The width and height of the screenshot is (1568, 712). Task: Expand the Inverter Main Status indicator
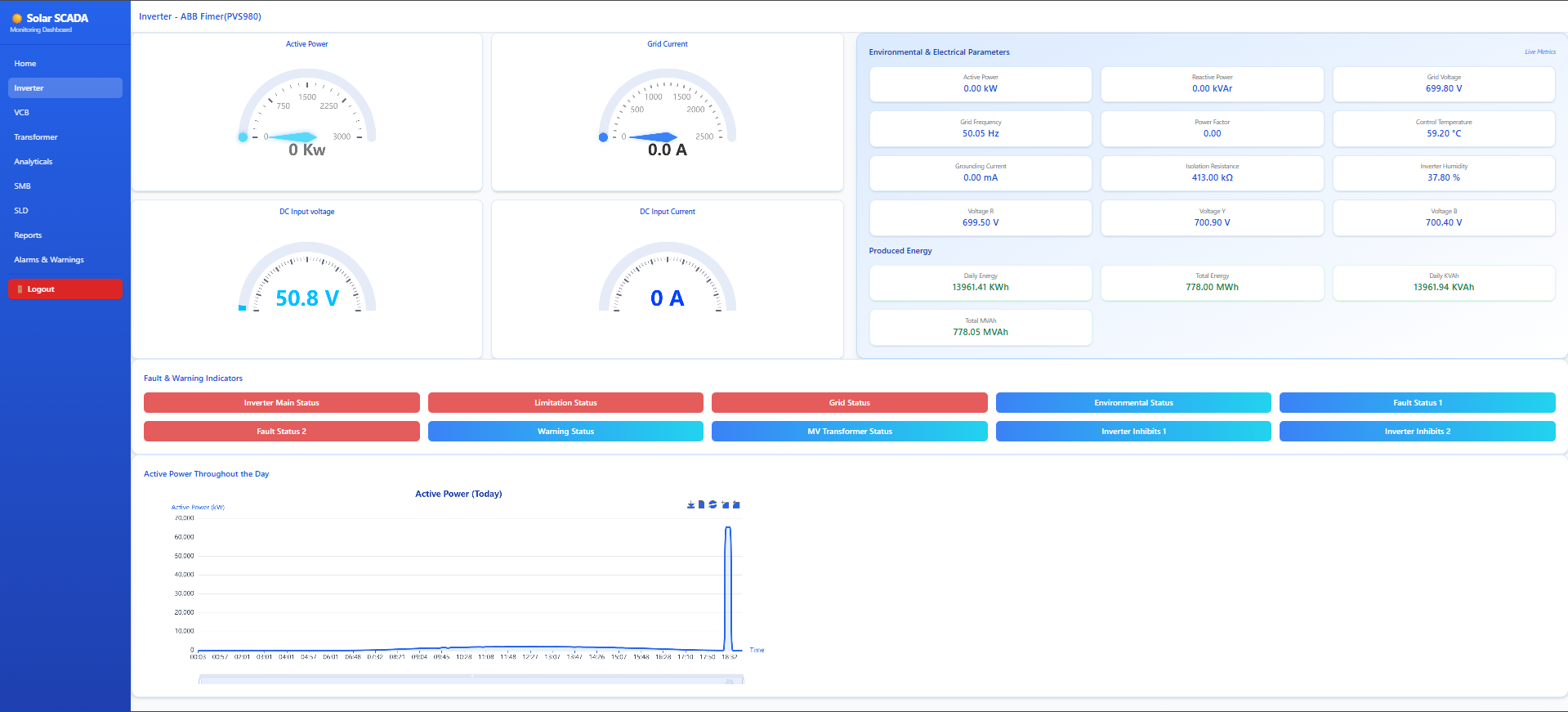coord(281,403)
